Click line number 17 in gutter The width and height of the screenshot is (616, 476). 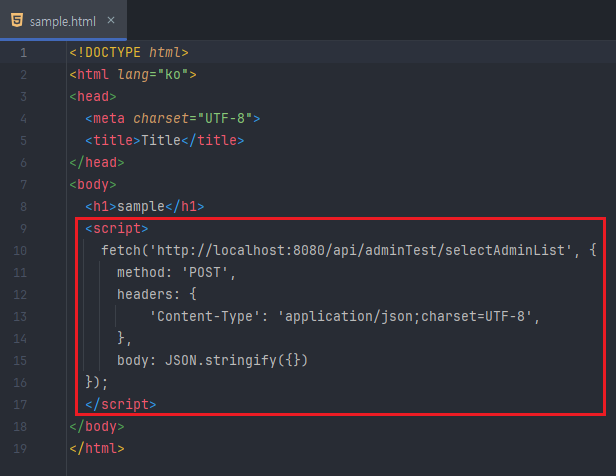click(20, 405)
